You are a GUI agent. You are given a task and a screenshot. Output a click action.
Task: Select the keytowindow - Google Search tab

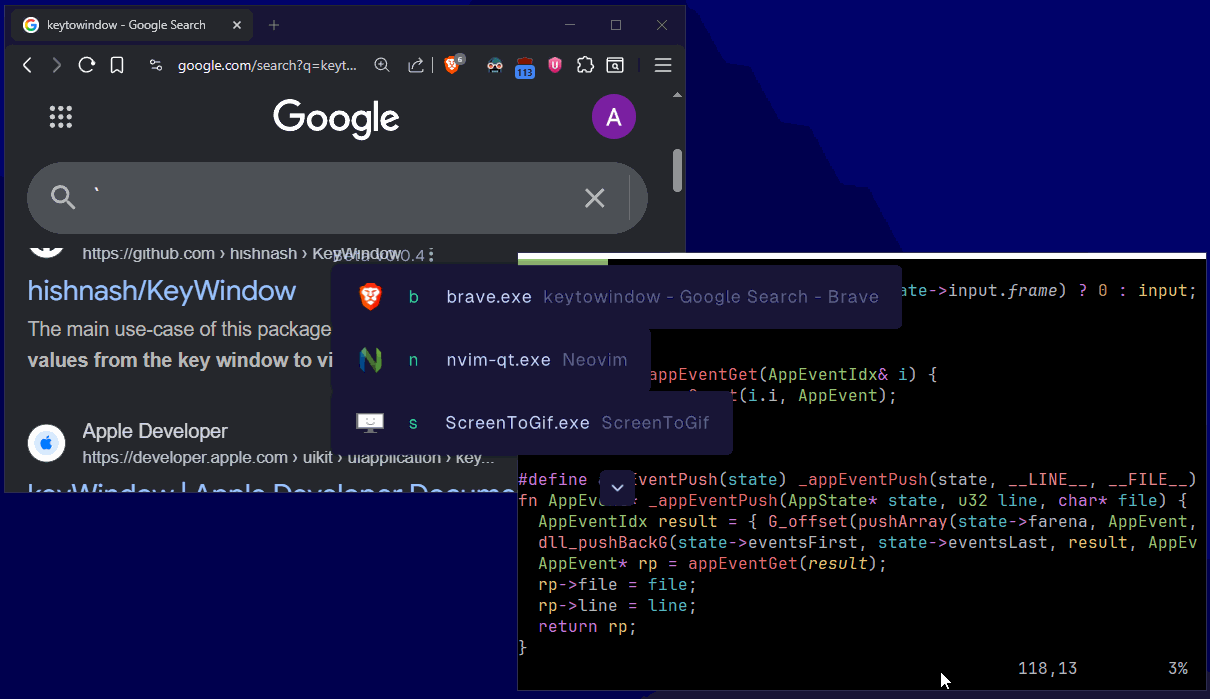click(130, 25)
